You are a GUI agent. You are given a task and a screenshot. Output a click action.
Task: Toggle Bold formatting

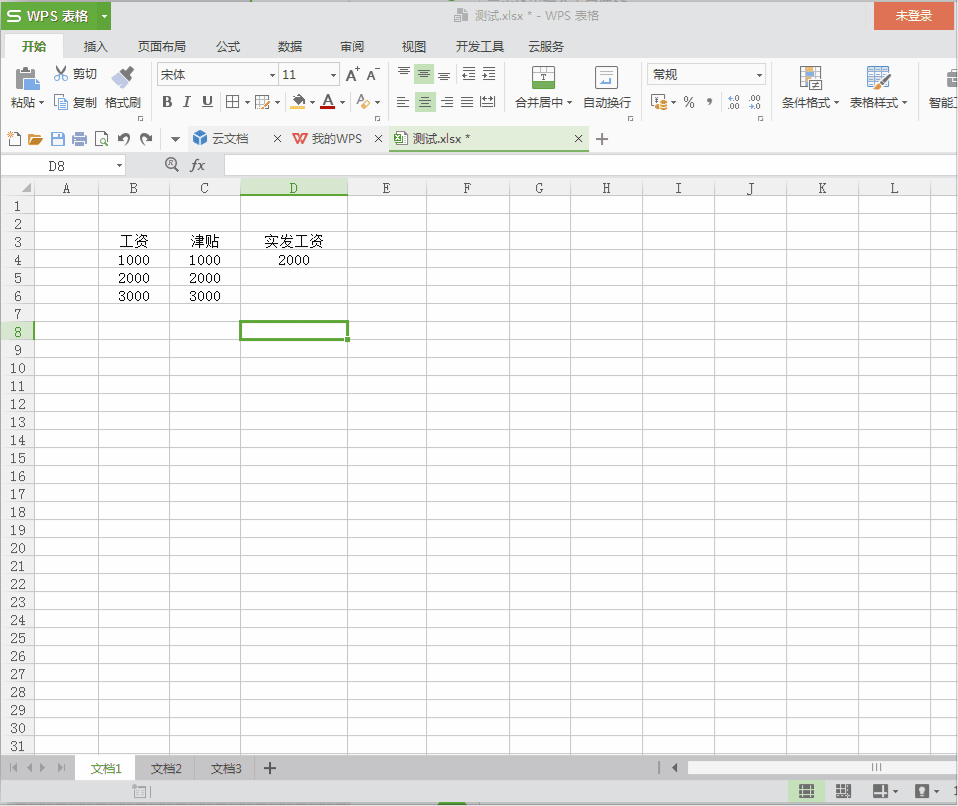[167, 102]
